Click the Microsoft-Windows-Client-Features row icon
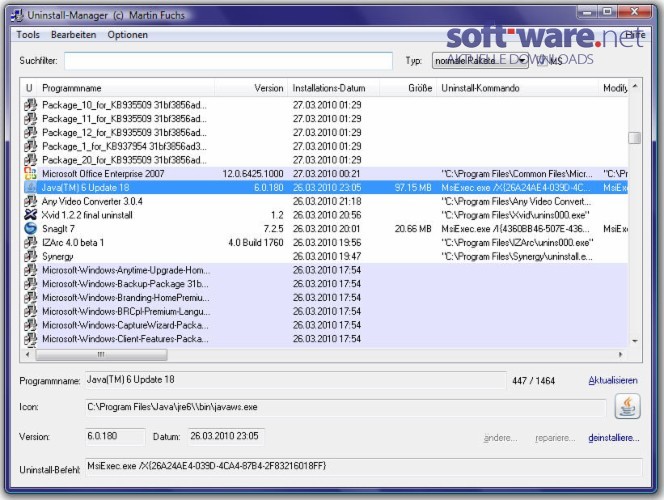 click(30, 339)
